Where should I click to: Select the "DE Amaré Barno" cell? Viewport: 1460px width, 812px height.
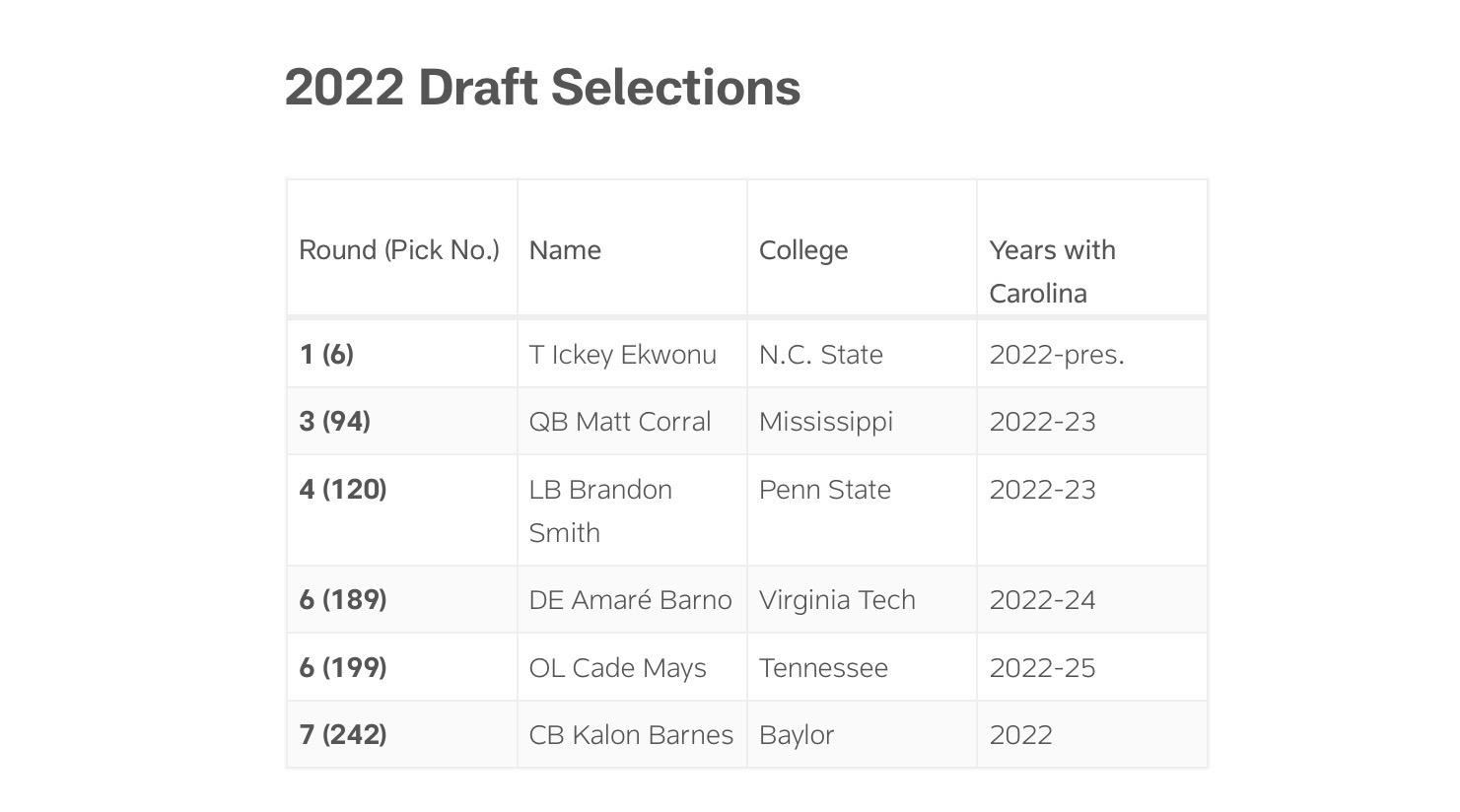[x=630, y=600]
